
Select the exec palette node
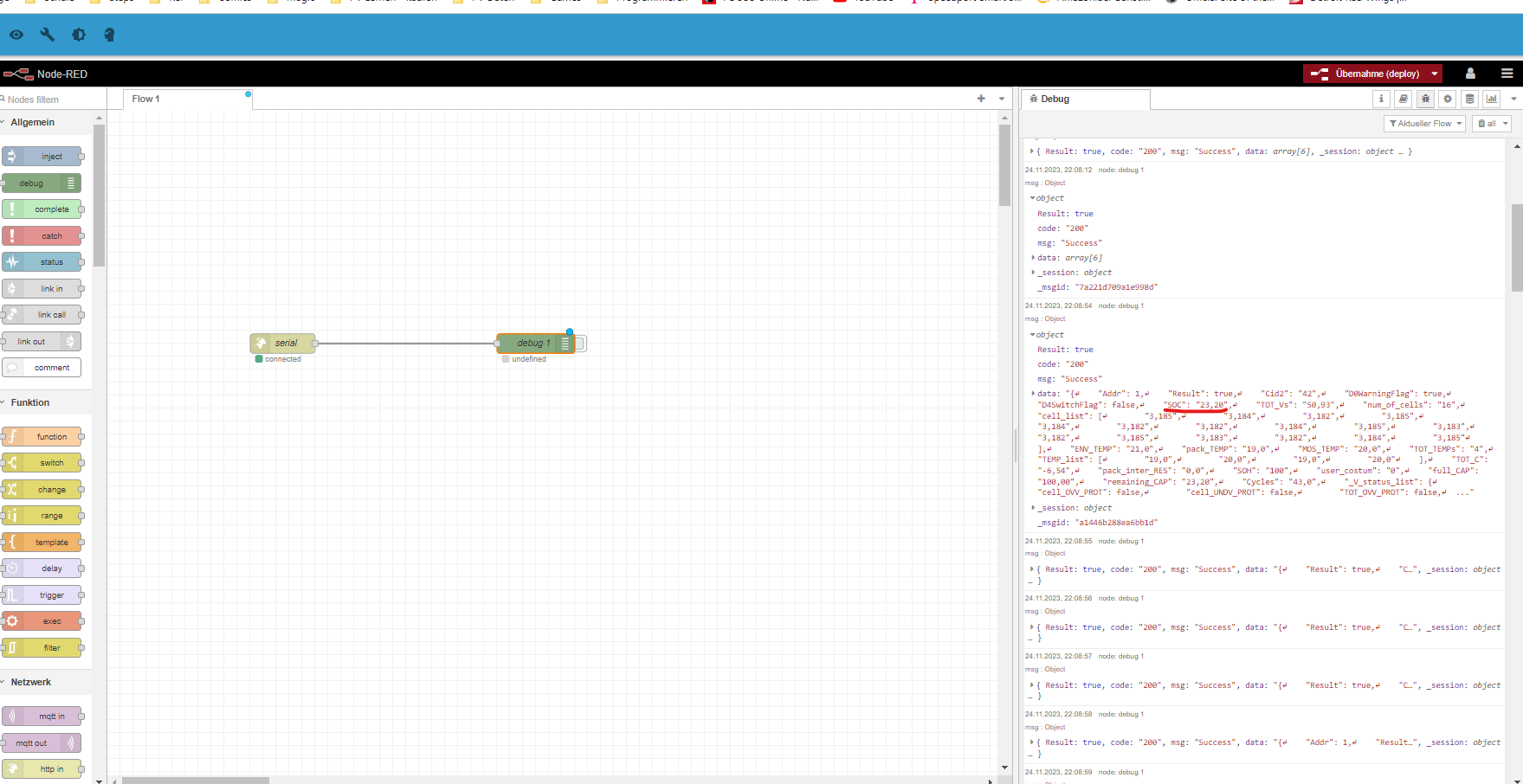pyautogui.click(x=42, y=621)
